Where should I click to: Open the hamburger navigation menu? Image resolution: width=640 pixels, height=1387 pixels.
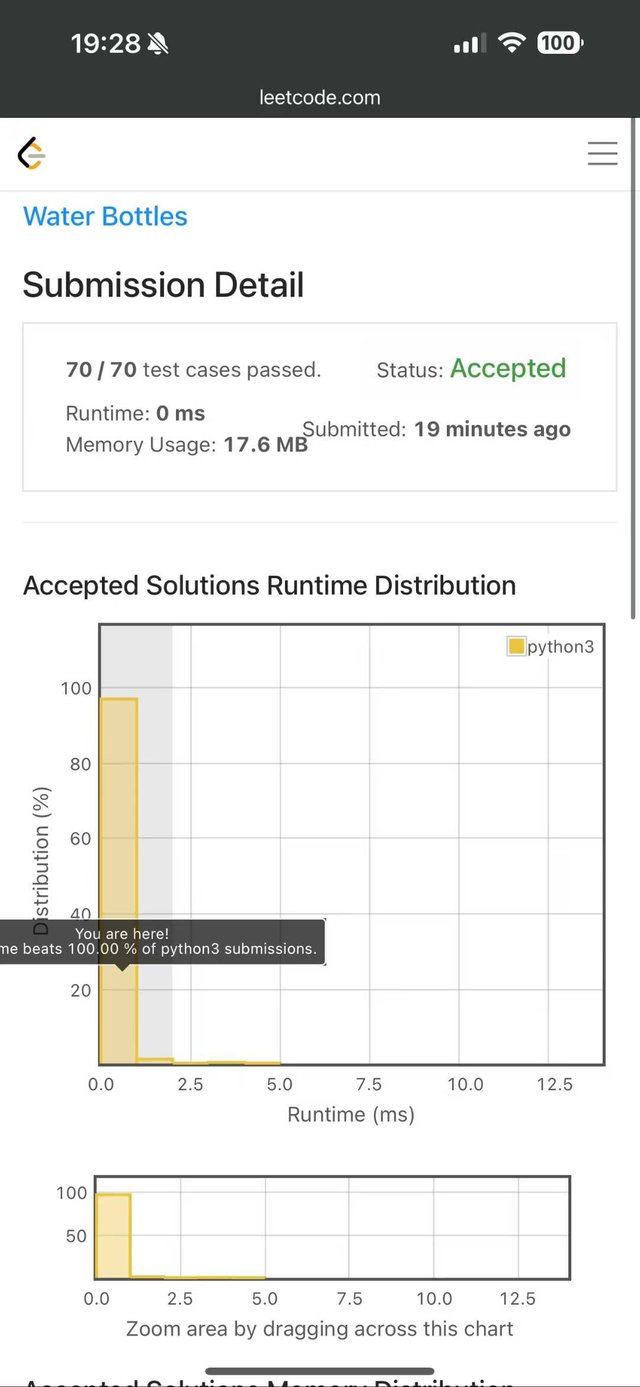(x=602, y=153)
